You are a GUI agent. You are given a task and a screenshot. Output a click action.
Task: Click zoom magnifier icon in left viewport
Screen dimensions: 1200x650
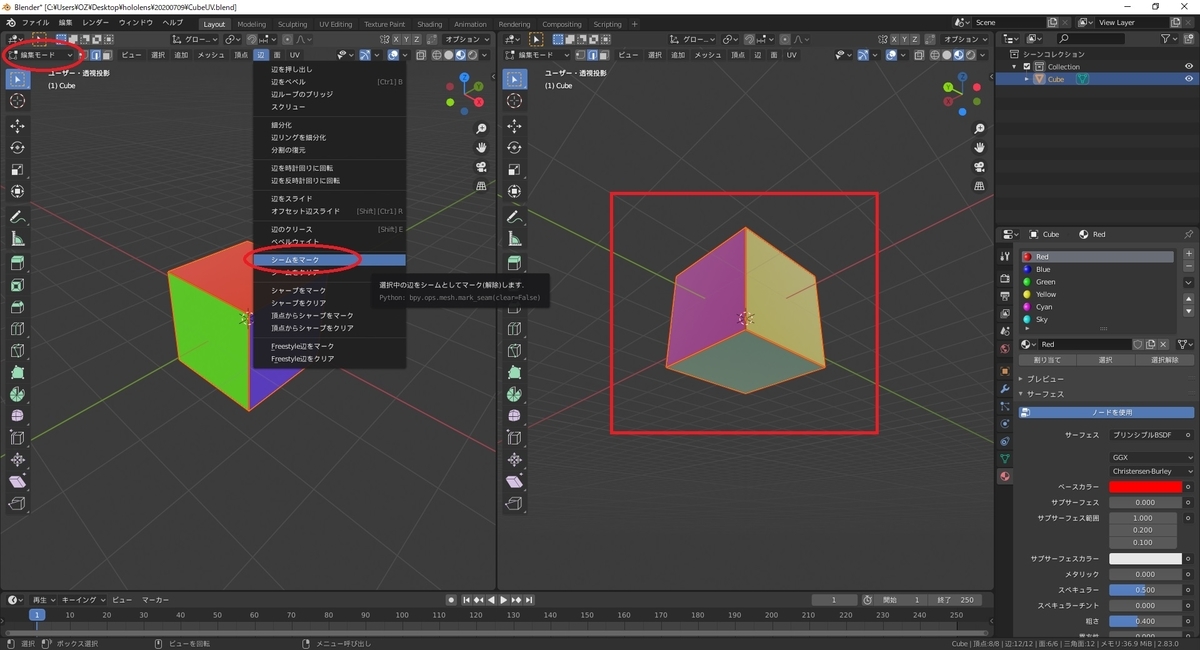pyautogui.click(x=481, y=129)
